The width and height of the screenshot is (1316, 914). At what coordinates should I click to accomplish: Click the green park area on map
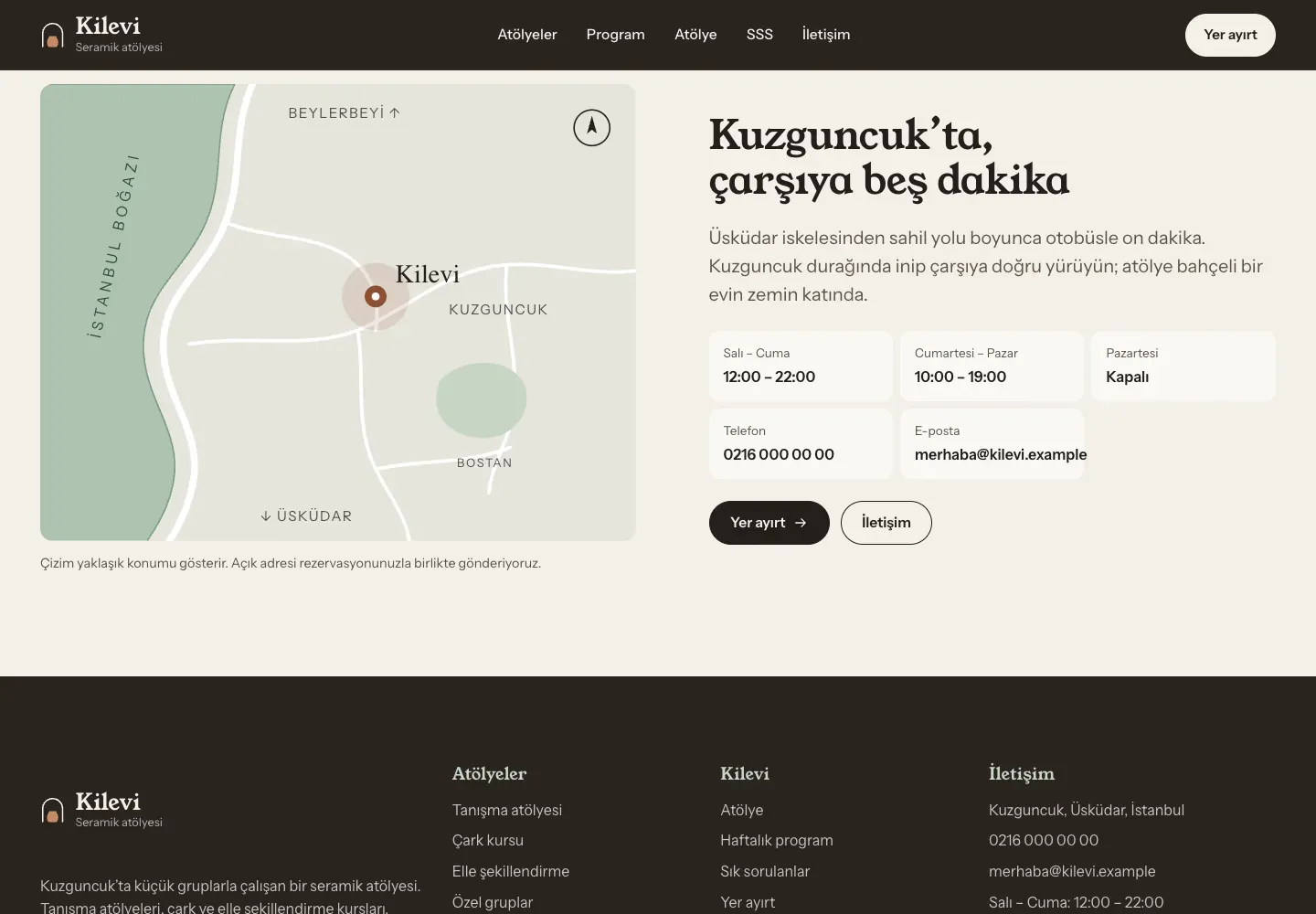(x=482, y=399)
